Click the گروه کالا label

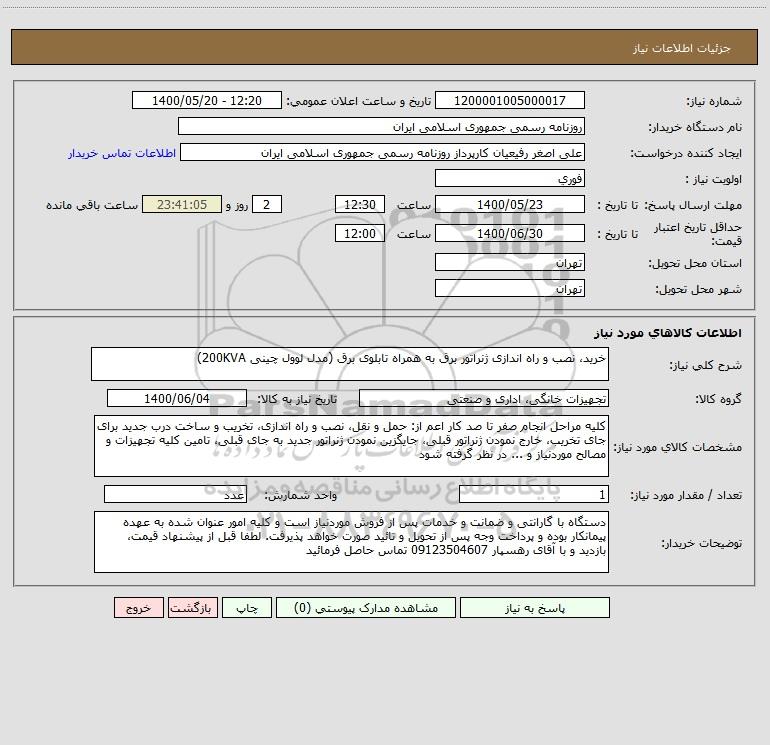click(718, 399)
